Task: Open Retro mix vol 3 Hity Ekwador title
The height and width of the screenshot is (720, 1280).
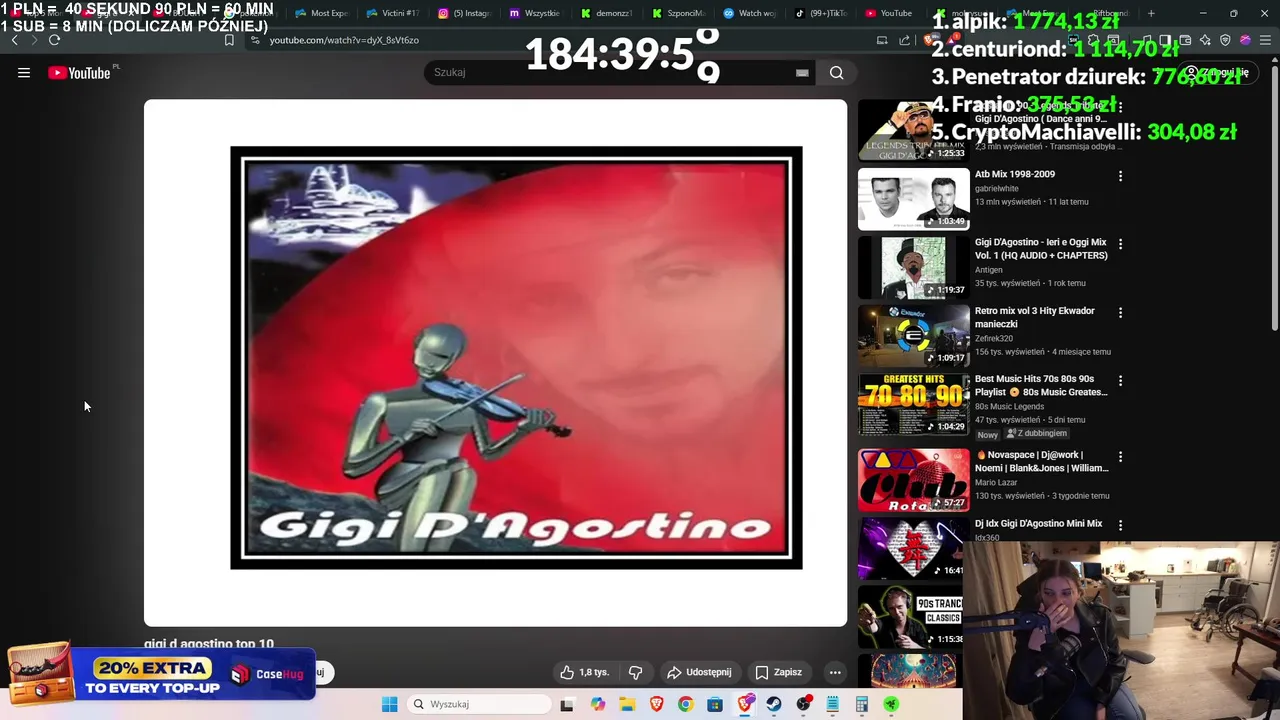Action: tap(1035, 317)
